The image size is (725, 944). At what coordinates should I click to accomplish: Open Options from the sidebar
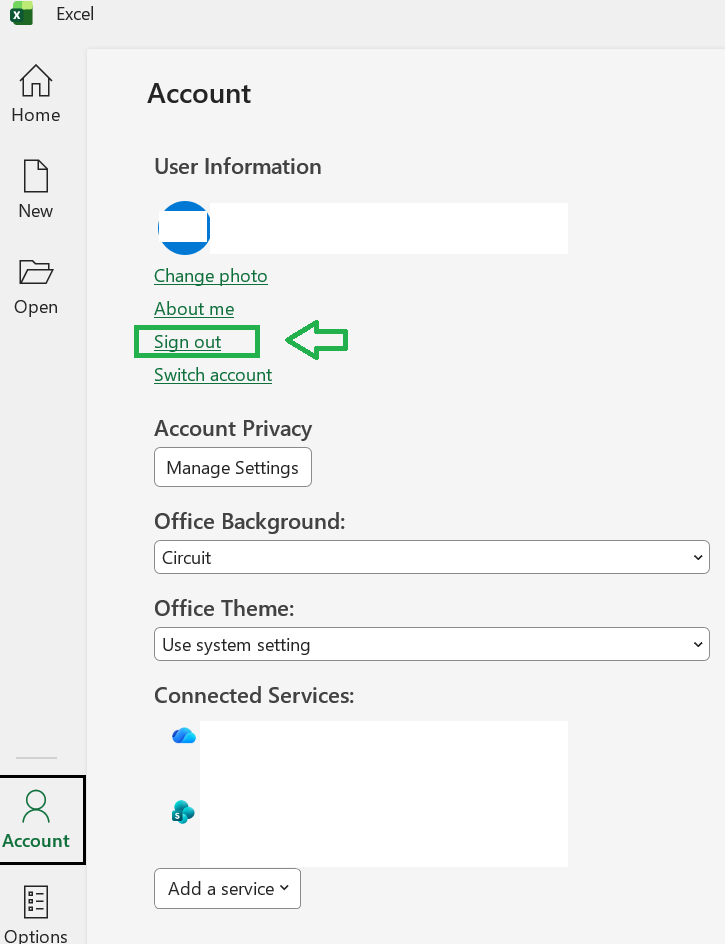(x=36, y=914)
